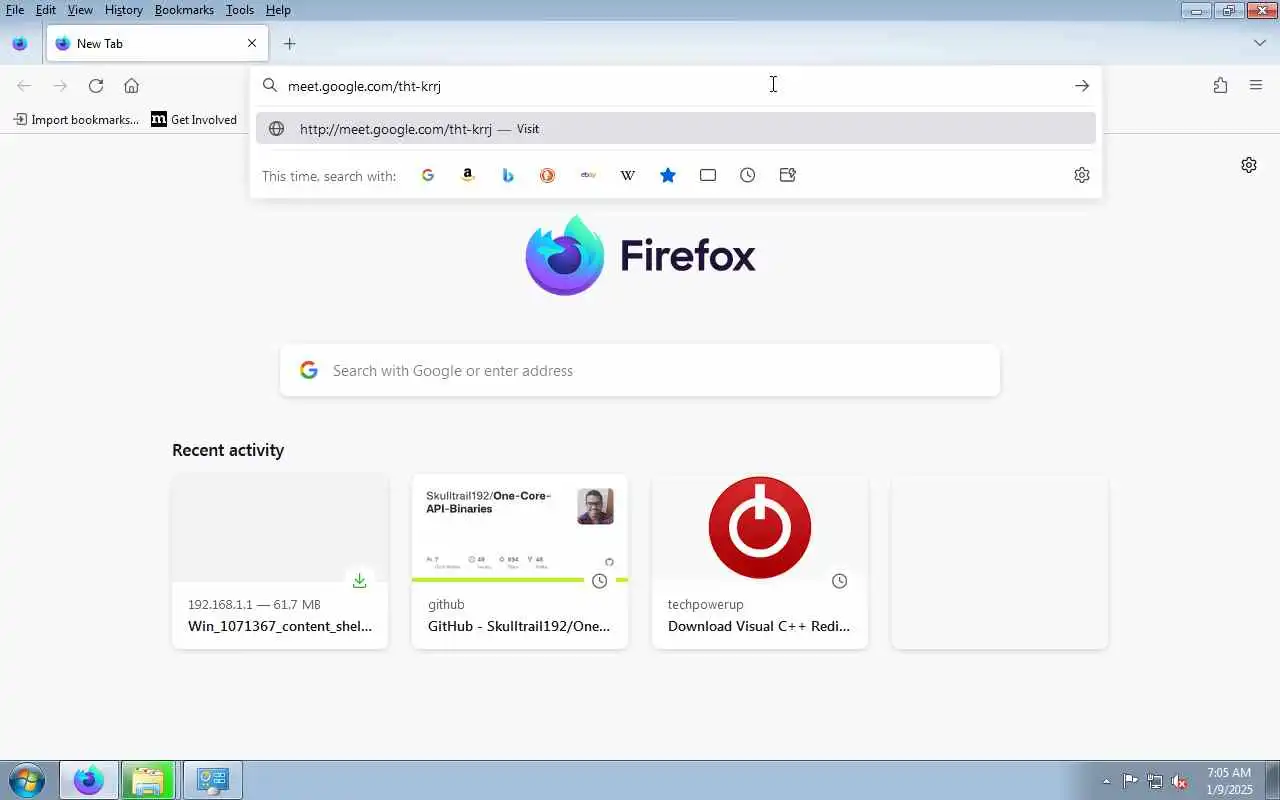The image size is (1280, 800).
Task: Click the forward navigation arrow
Action: pyautogui.click(x=60, y=86)
